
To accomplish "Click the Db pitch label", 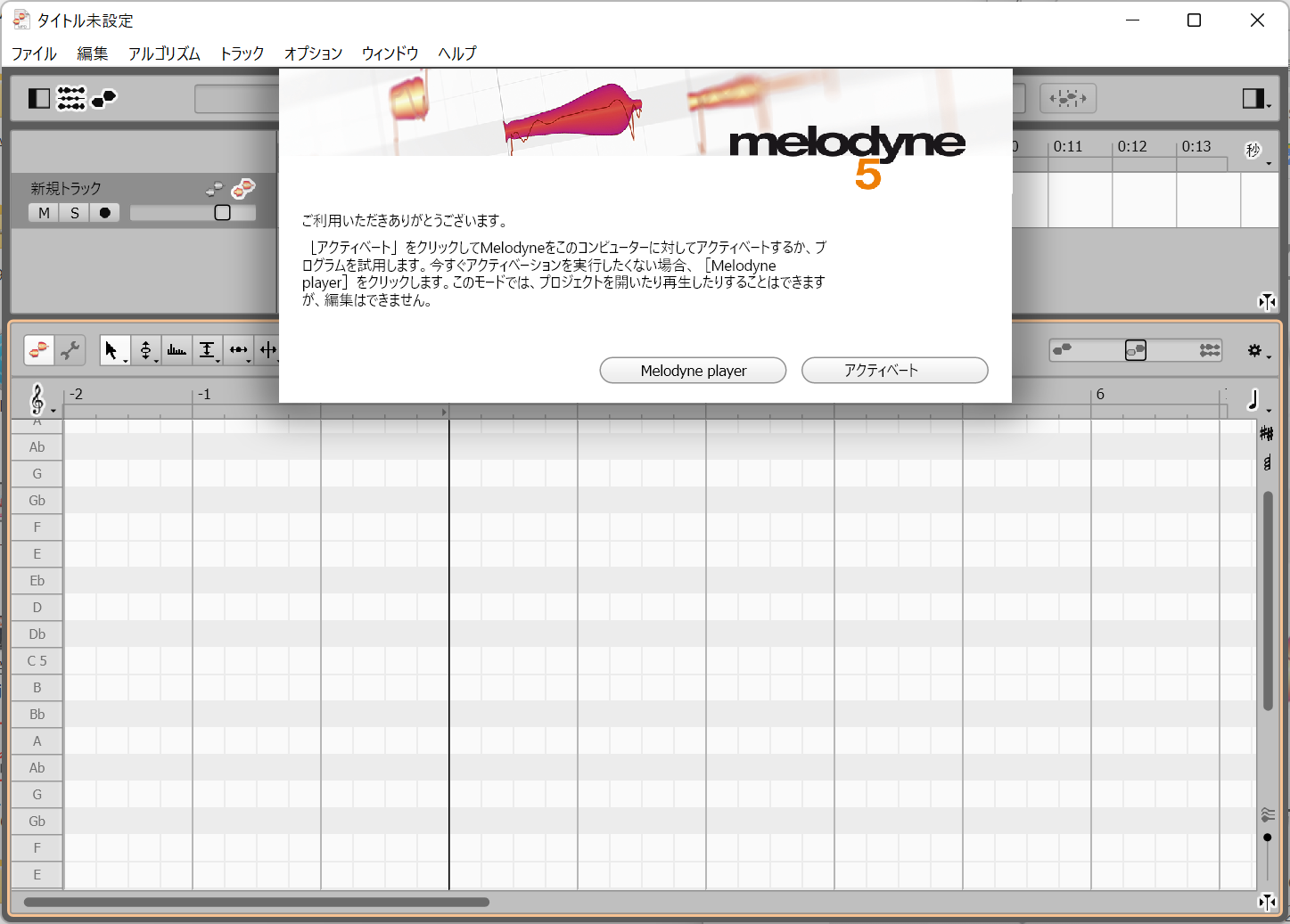I will point(37,634).
